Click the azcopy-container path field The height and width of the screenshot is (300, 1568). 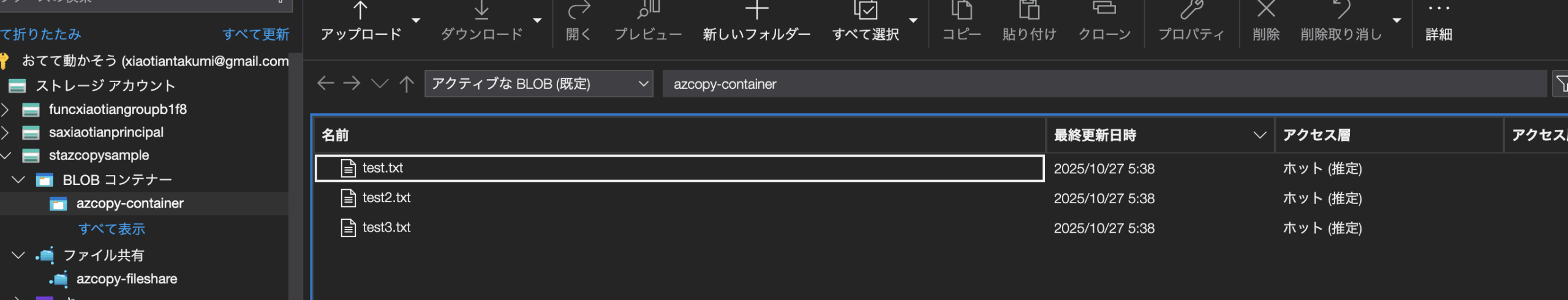[x=1102, y=84]
